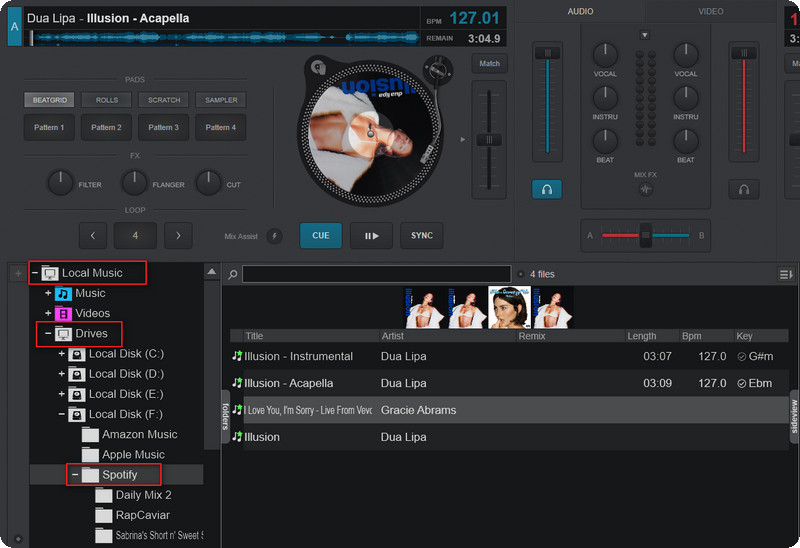800x548 pixels.
Task: Expand Local Disk (C:) node
Action: pyautogui.click(x=61, y=354)
